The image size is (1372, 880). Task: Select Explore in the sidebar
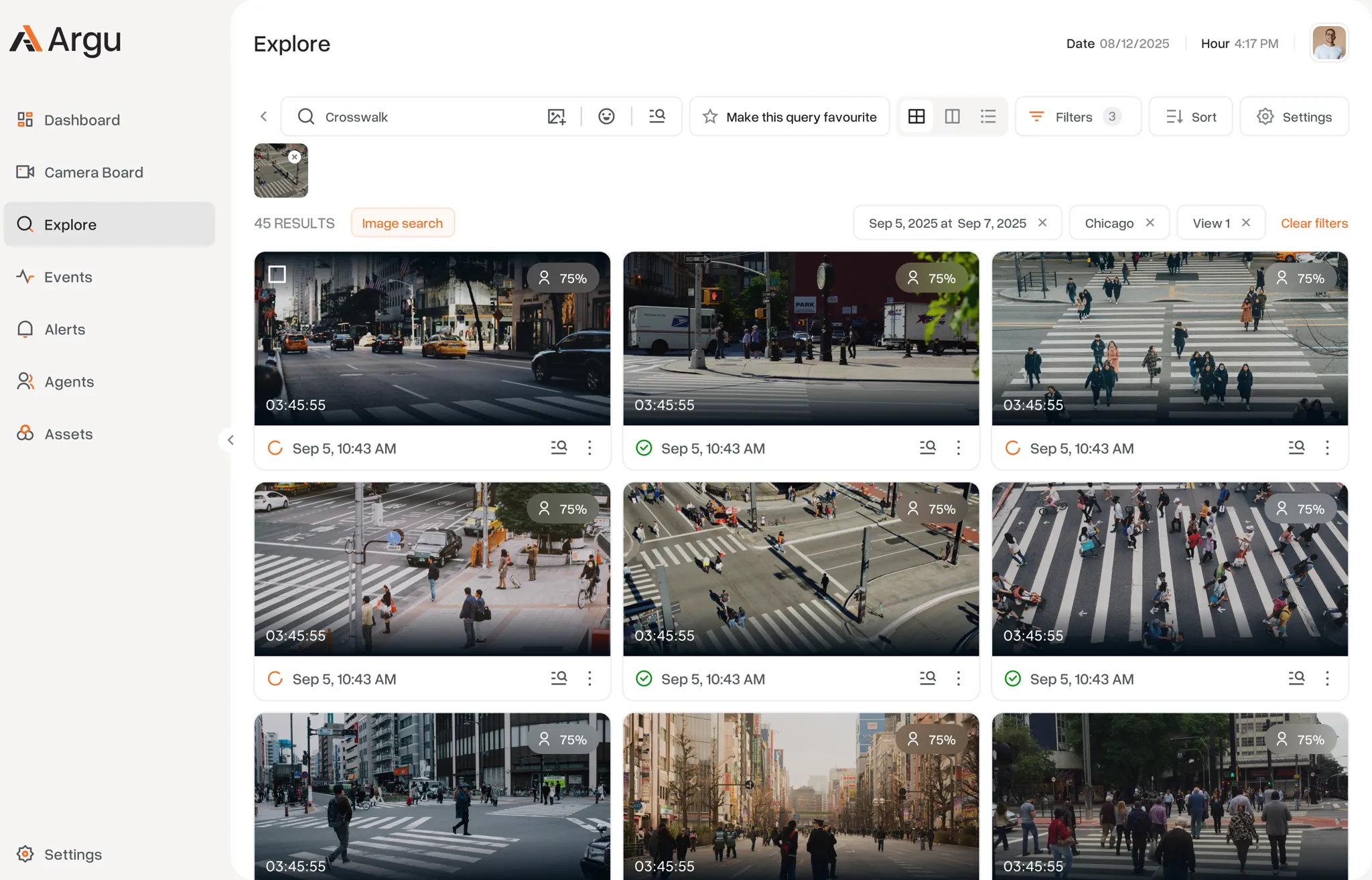(x=109, y=224)
